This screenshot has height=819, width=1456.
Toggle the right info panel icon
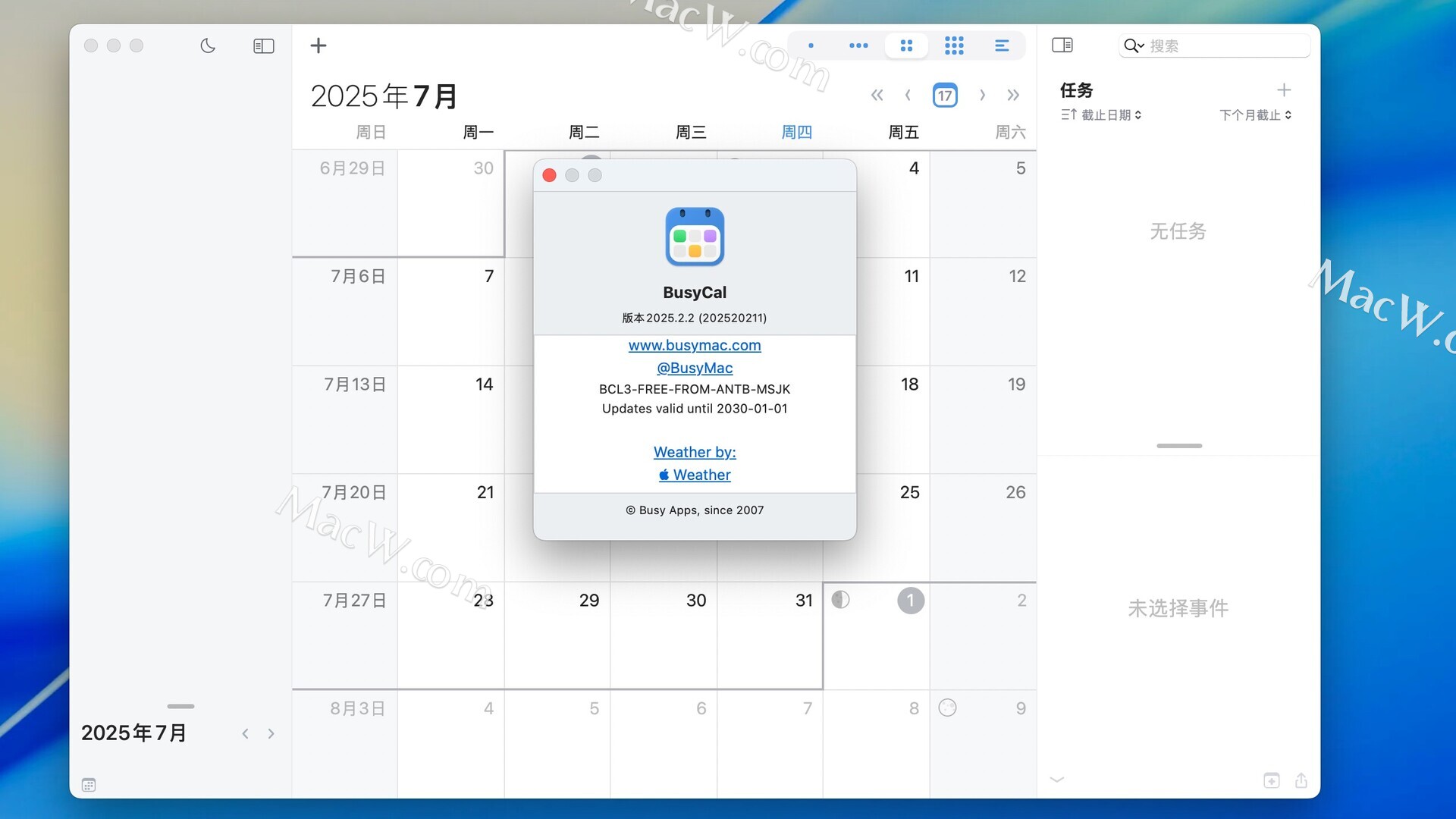1062,45
